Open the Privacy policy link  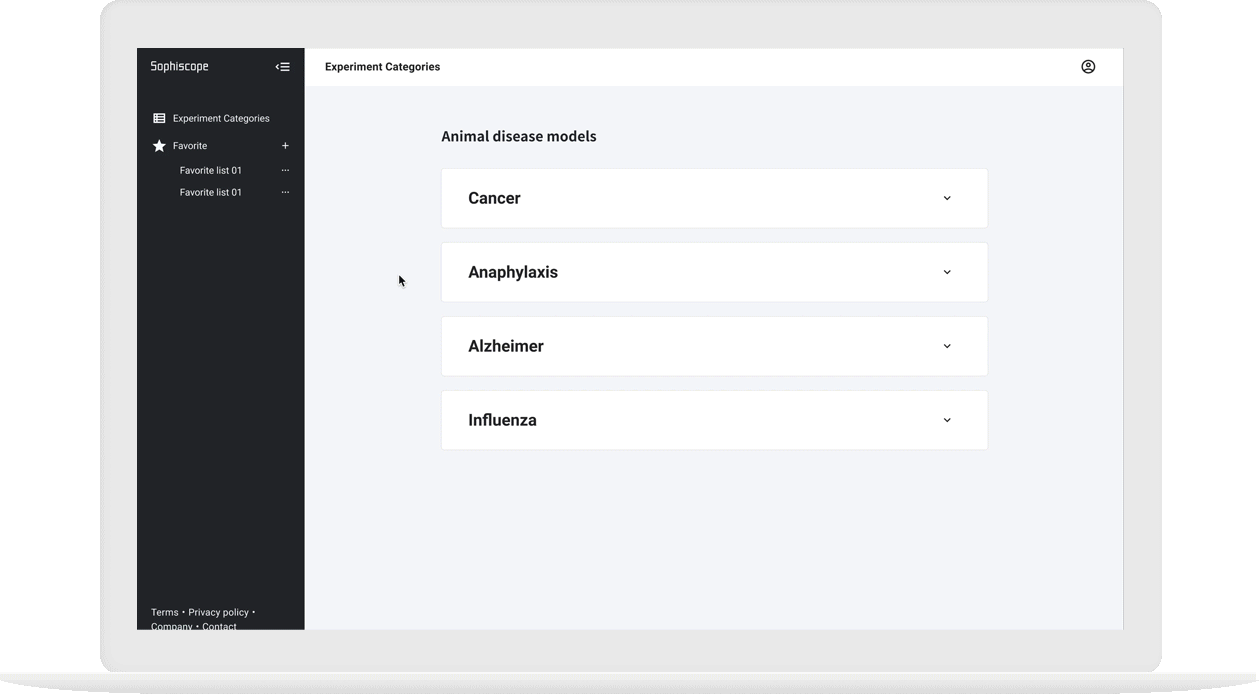(218, 612)
